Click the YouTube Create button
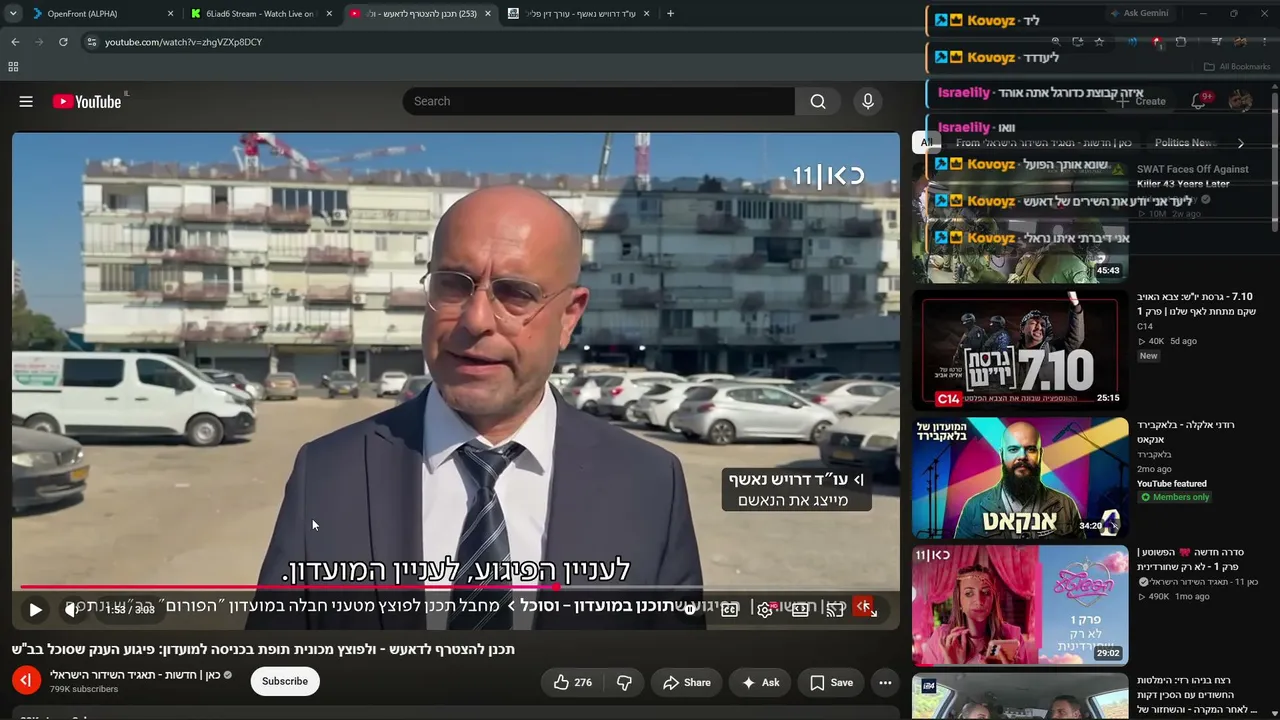Screen dimensions: 1280x720 point(1141,101)
